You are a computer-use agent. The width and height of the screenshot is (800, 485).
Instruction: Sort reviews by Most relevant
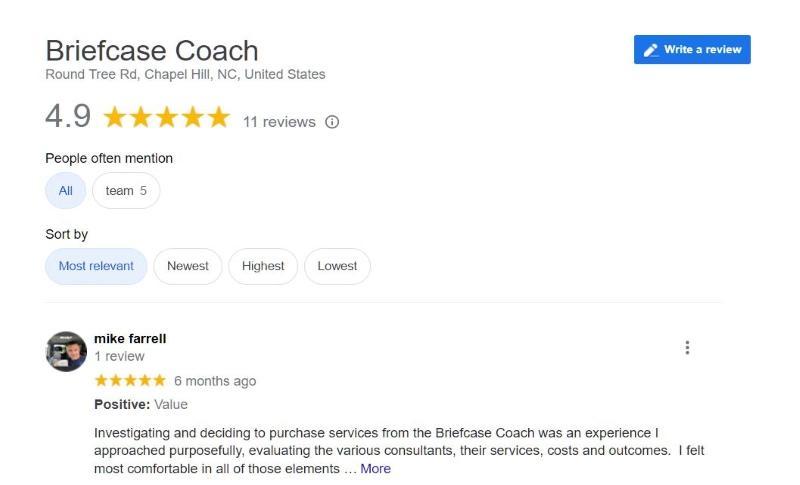(96, 266)
